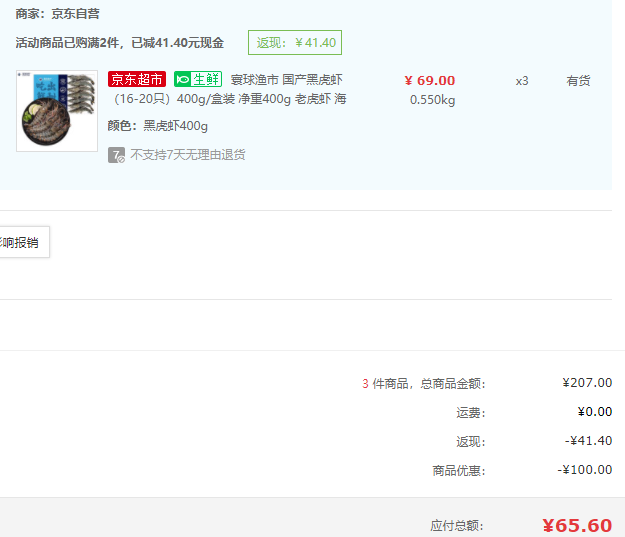
Task: Click the unit price ¥ 69.00
Action: click(x=430, y=81)
